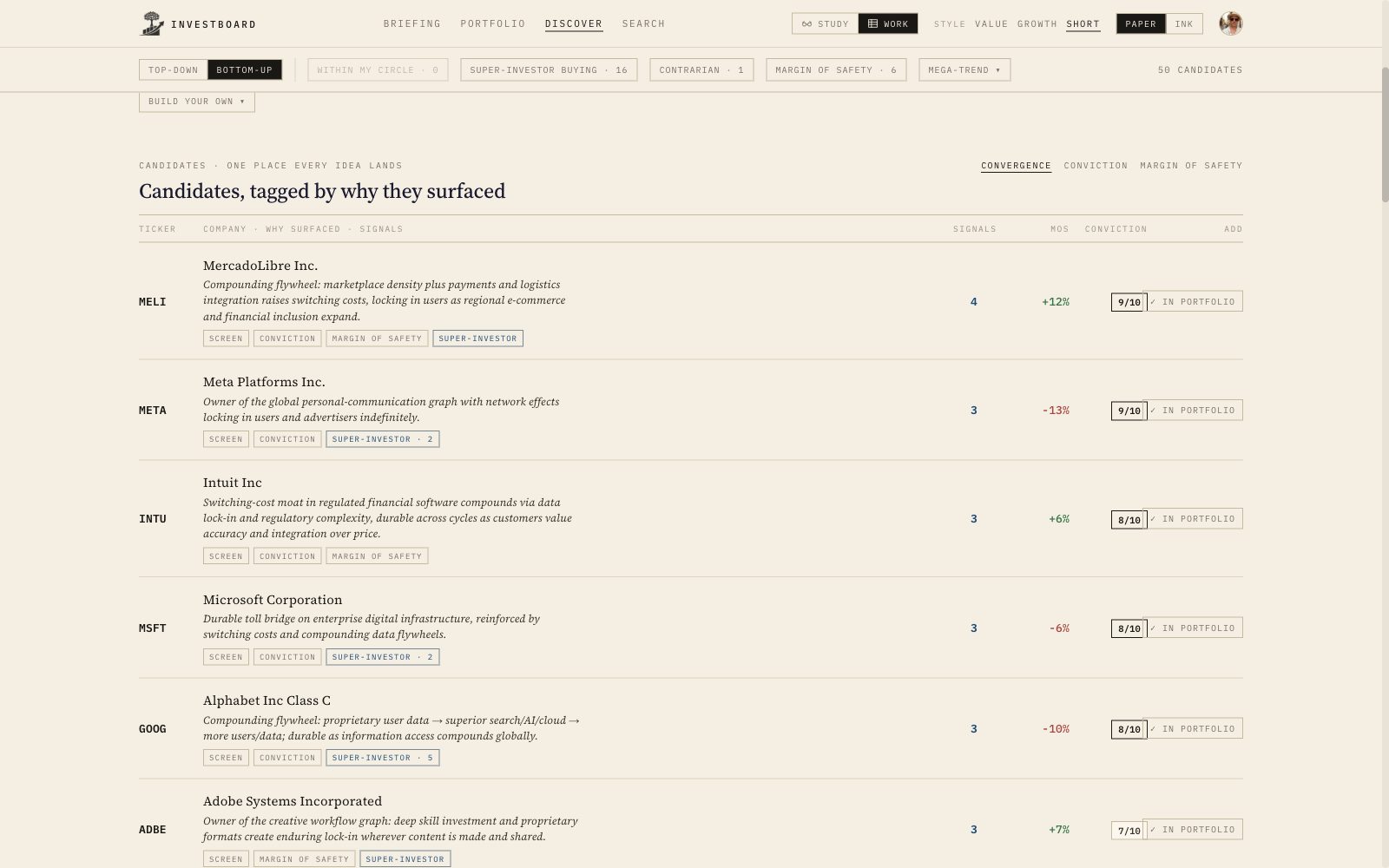
Task: Open Intuit Inc company name
Action: [x=233, y=483]
